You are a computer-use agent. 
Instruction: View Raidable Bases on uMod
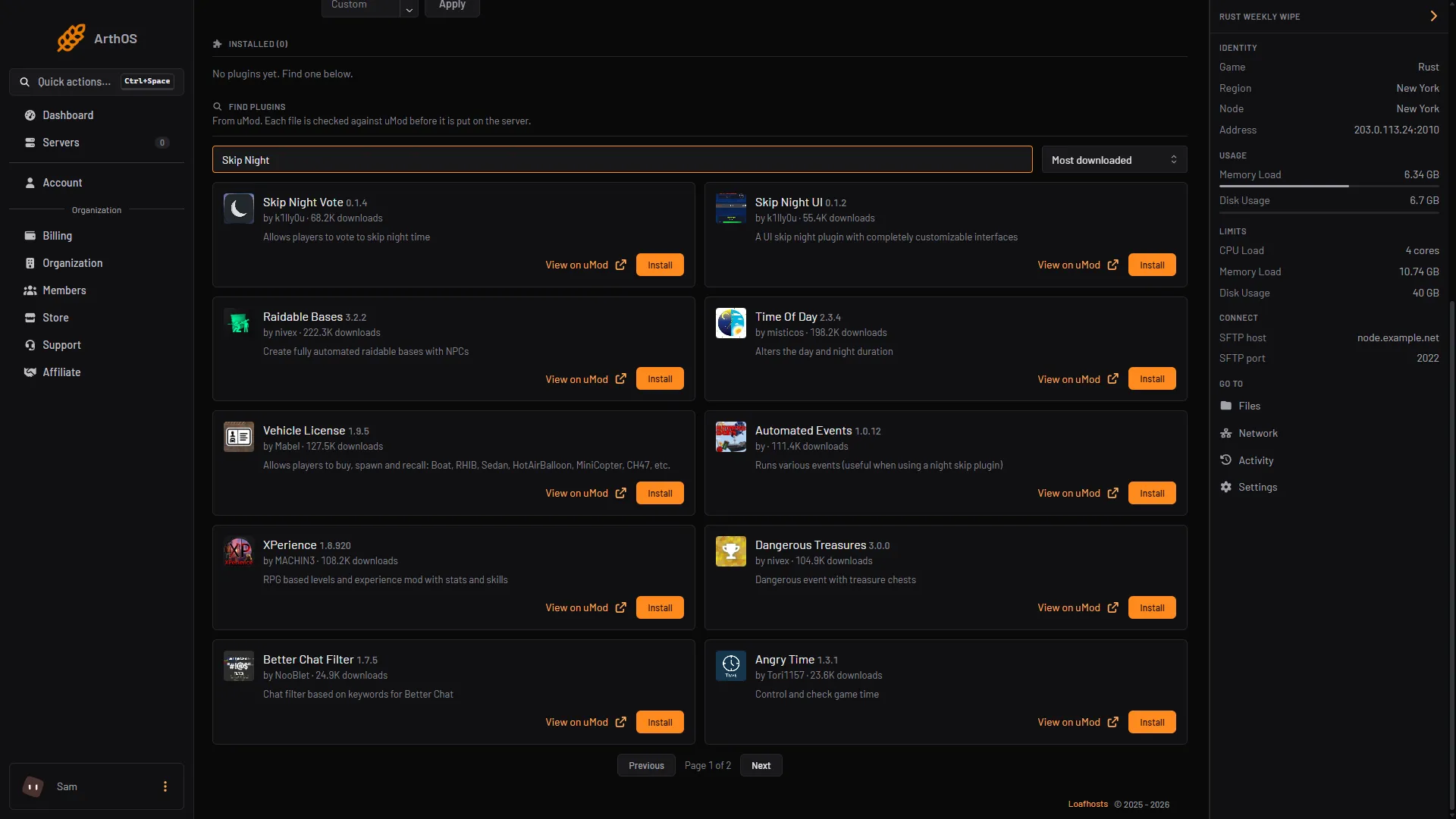(x=585, y=379)
